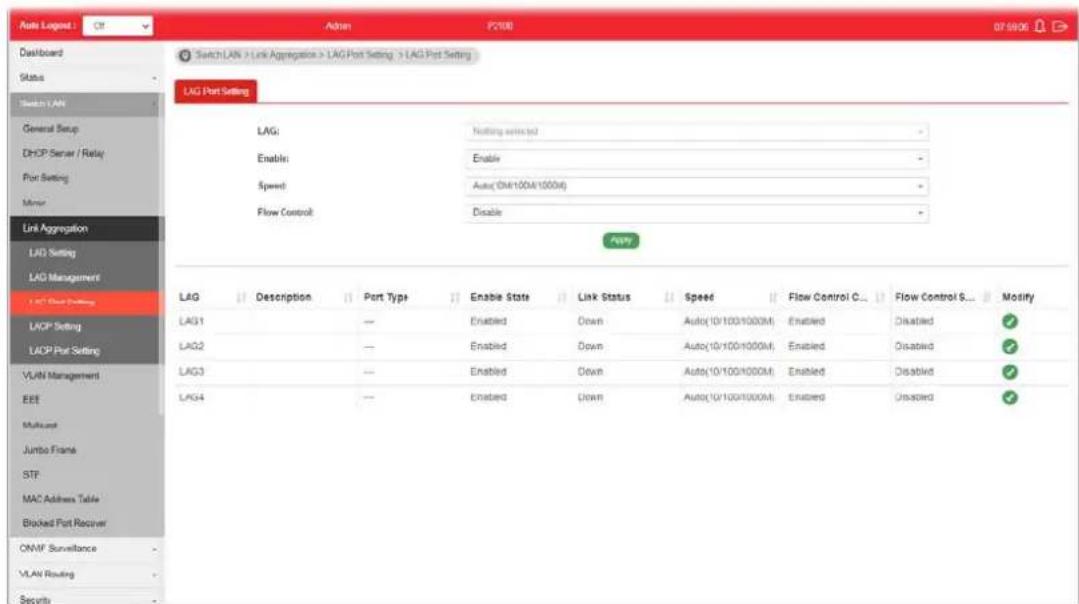
Task: Click the modify icon for LAG4
Action: point(1009,398)
